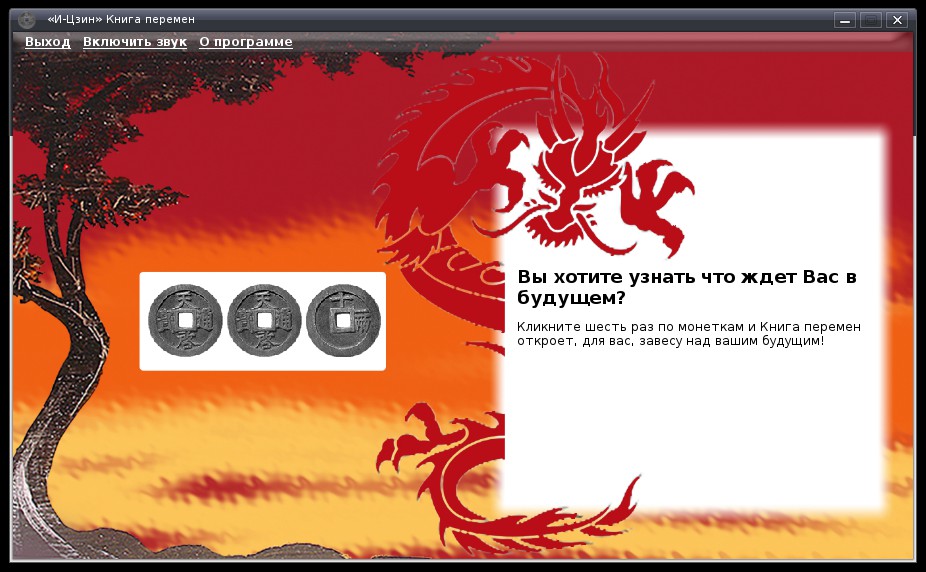The width and height of the screenshot is (926, 572).
Task: Click the heading Вы хотите узнать что ждет Вас
Action: [x=687, y=287]
